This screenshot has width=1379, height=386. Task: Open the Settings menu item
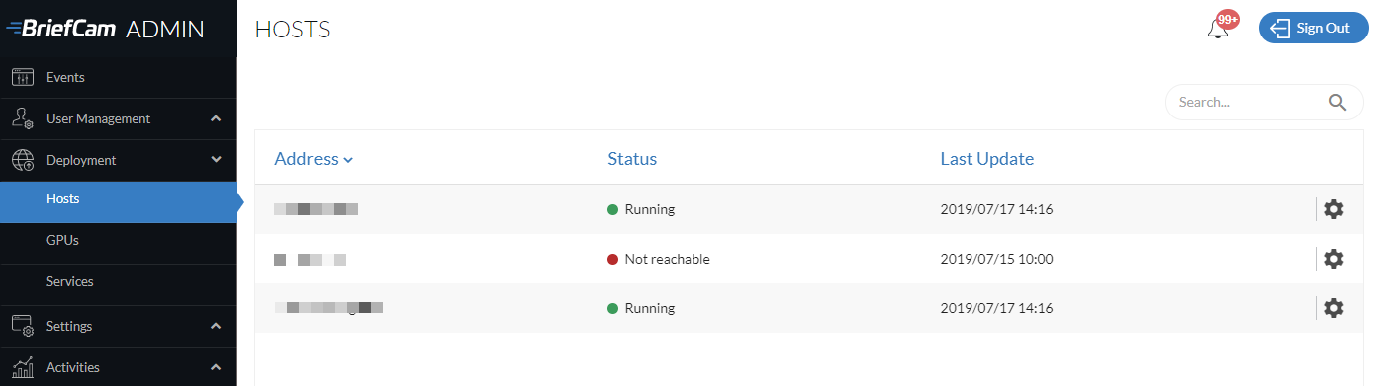pos(118,326)
